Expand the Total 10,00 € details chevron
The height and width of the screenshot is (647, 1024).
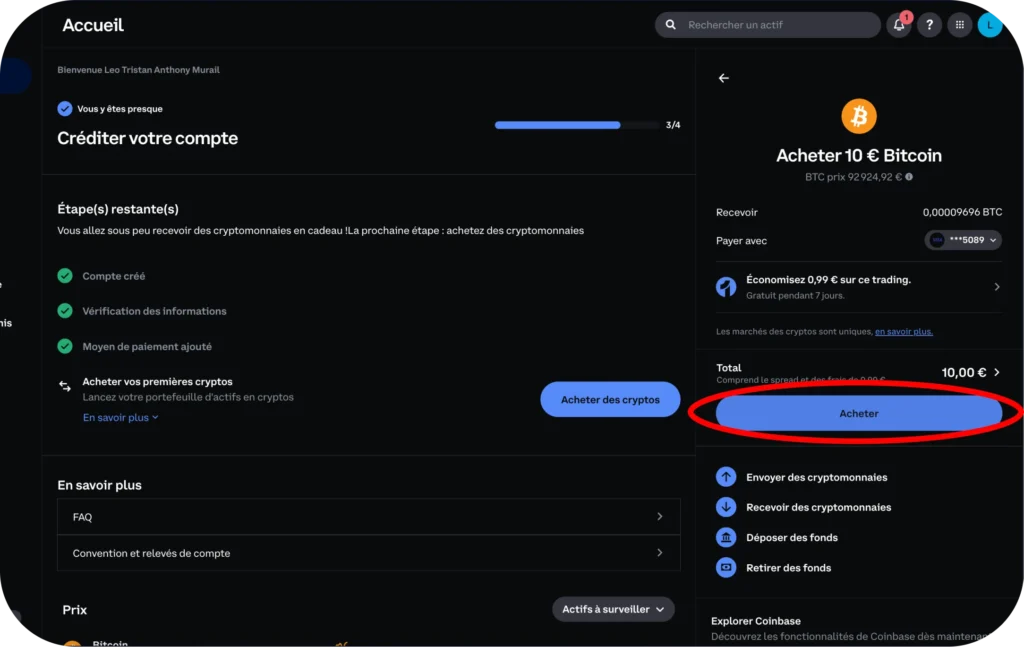click(x=997, y=372)
